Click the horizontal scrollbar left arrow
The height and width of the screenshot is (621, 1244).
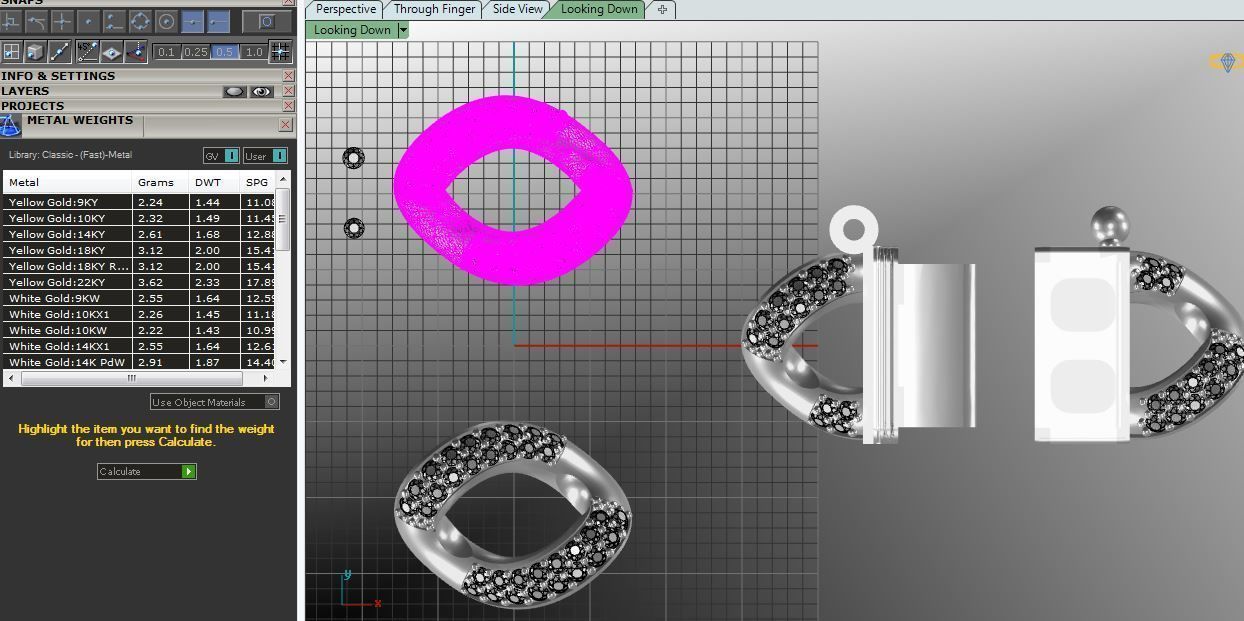pos(12,378)
